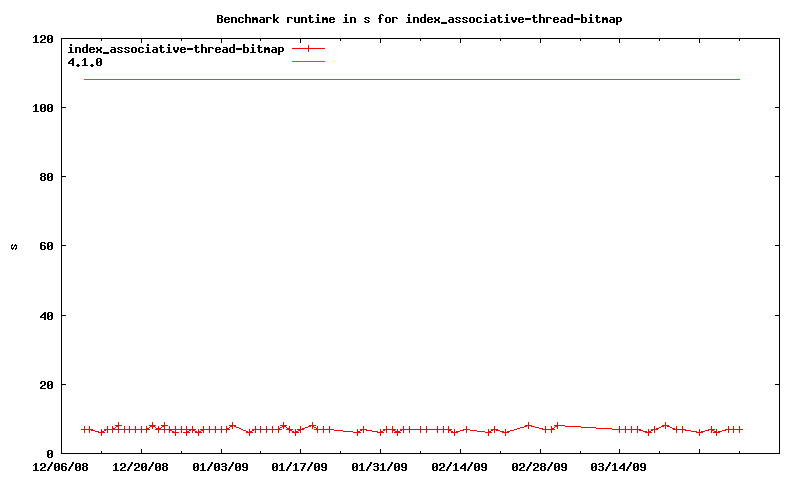The image size is (800, 480).
Task: Click the 100 y-axis tick label
Action: [x=43, y=108]
